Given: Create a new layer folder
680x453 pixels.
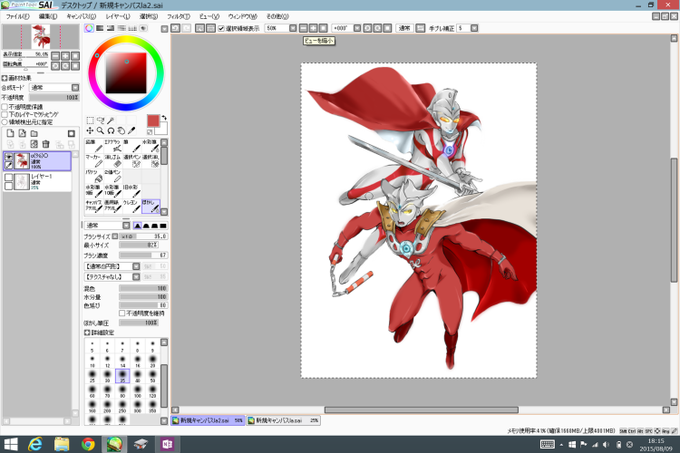Looking at the screenshot, I should [34, 134].
